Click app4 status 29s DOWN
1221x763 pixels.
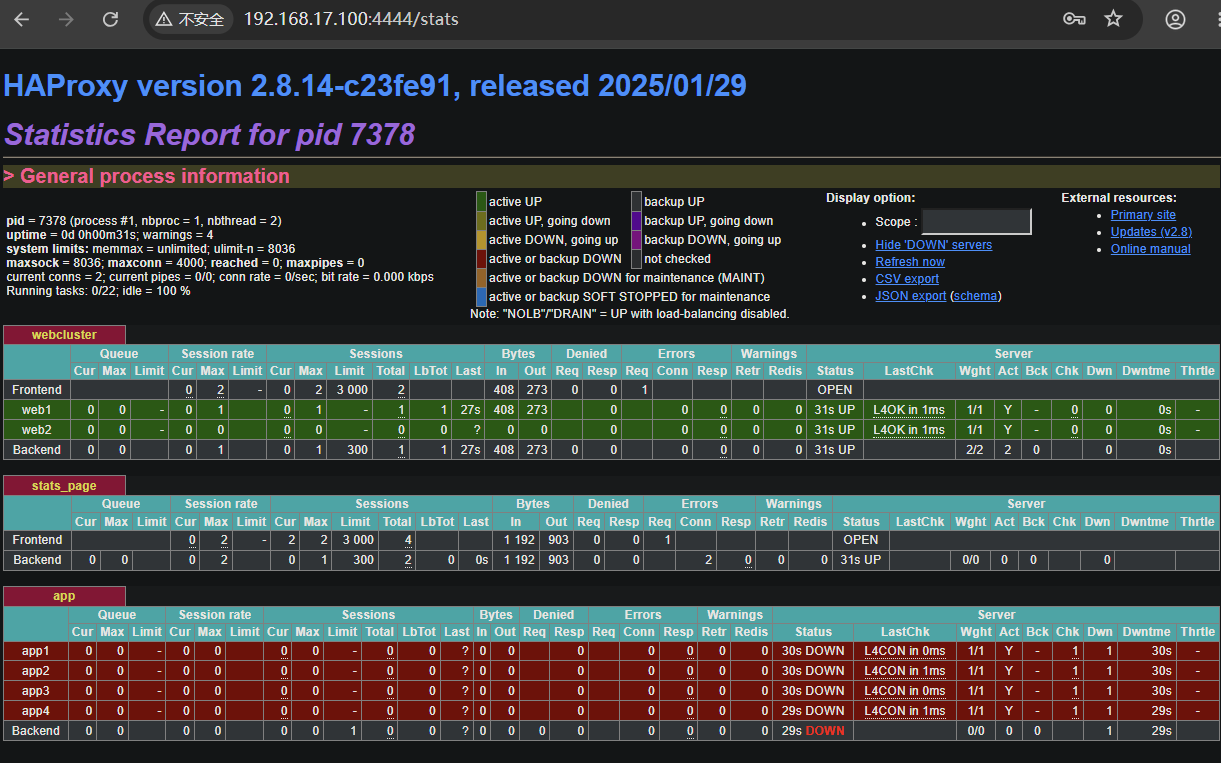(x=813, y=711)
